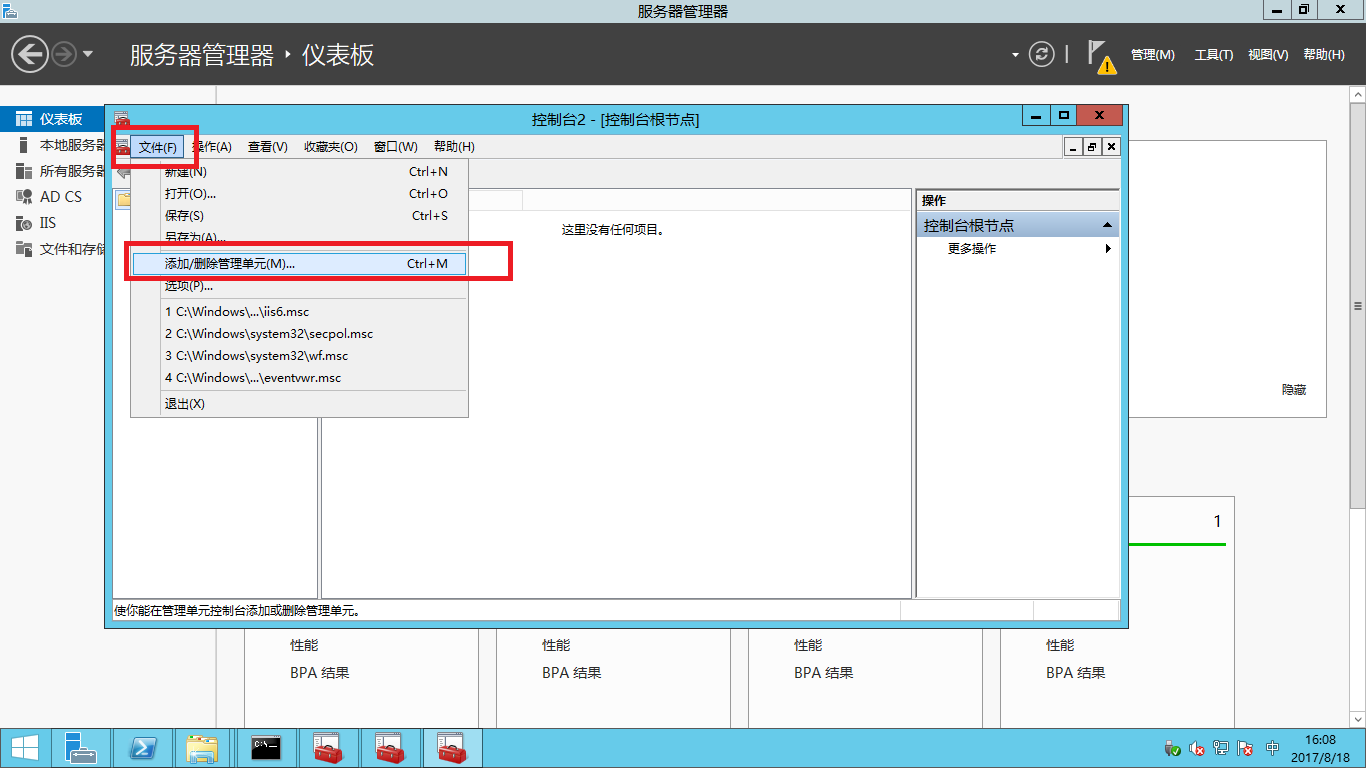1366x768 pixels.
Task: Click Server Manager icon on the taskbar
Action: click(81, 747)
